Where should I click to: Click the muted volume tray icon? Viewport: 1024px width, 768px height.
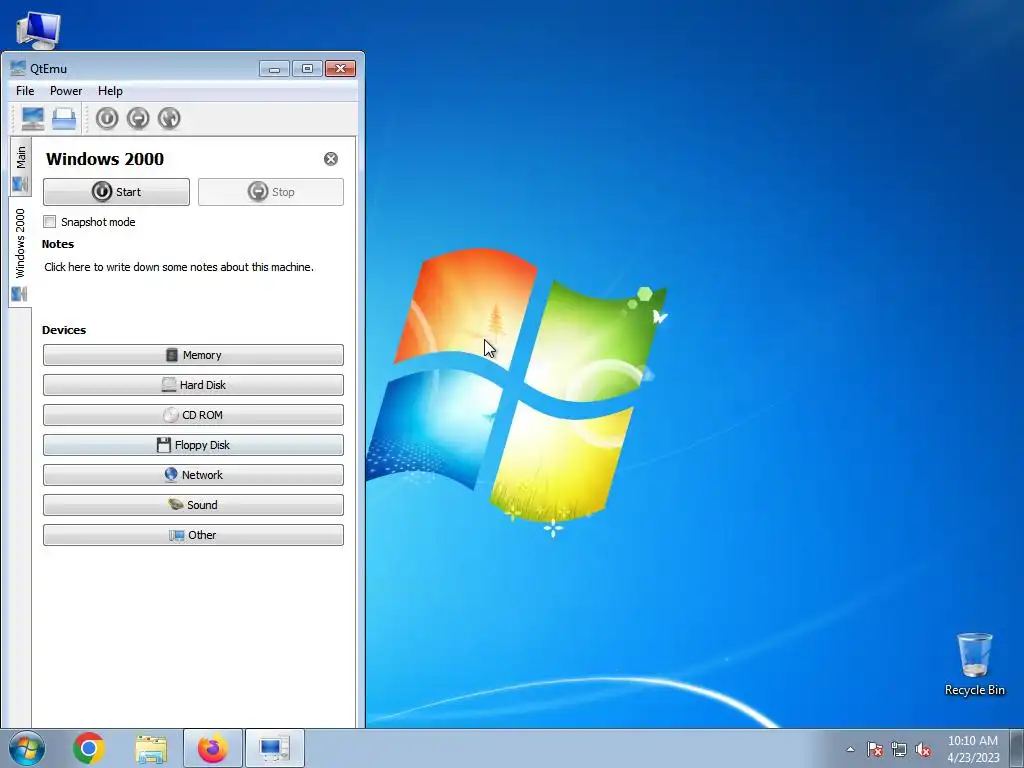[923, 749]
